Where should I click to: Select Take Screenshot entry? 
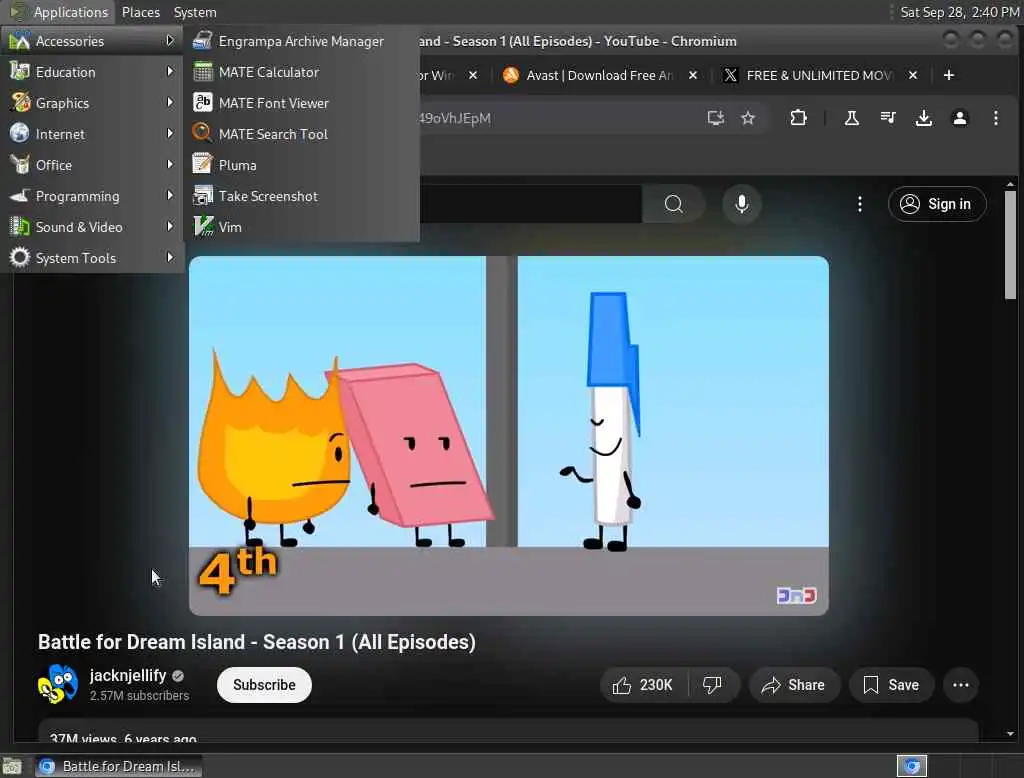tap(301, 196)
